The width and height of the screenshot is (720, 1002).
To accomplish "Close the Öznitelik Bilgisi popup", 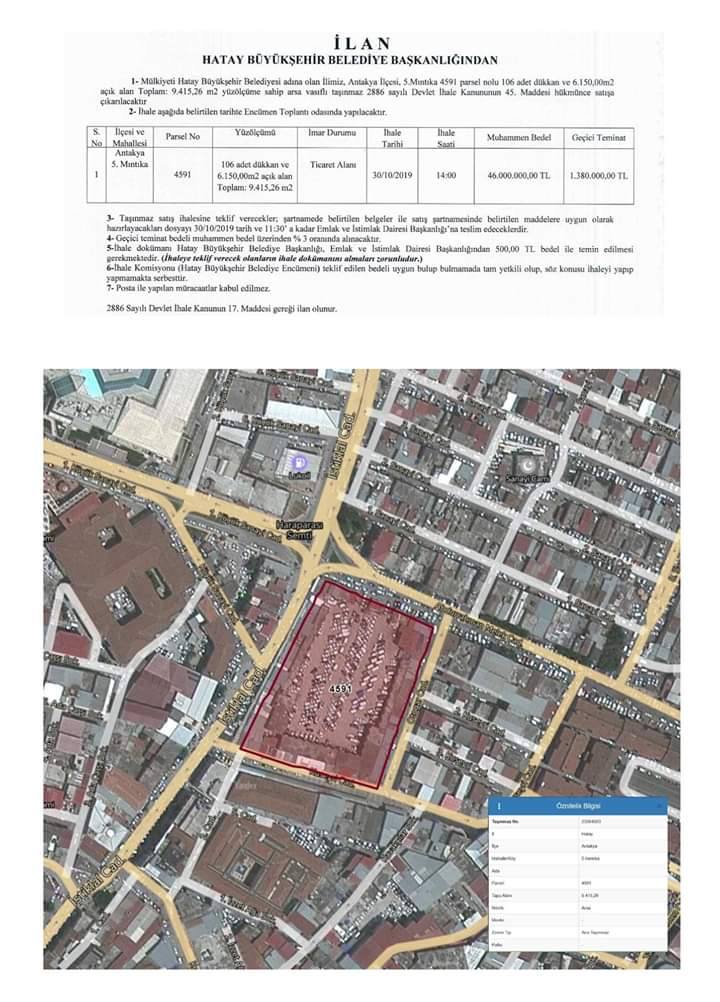I will click(x=659, y=806).
